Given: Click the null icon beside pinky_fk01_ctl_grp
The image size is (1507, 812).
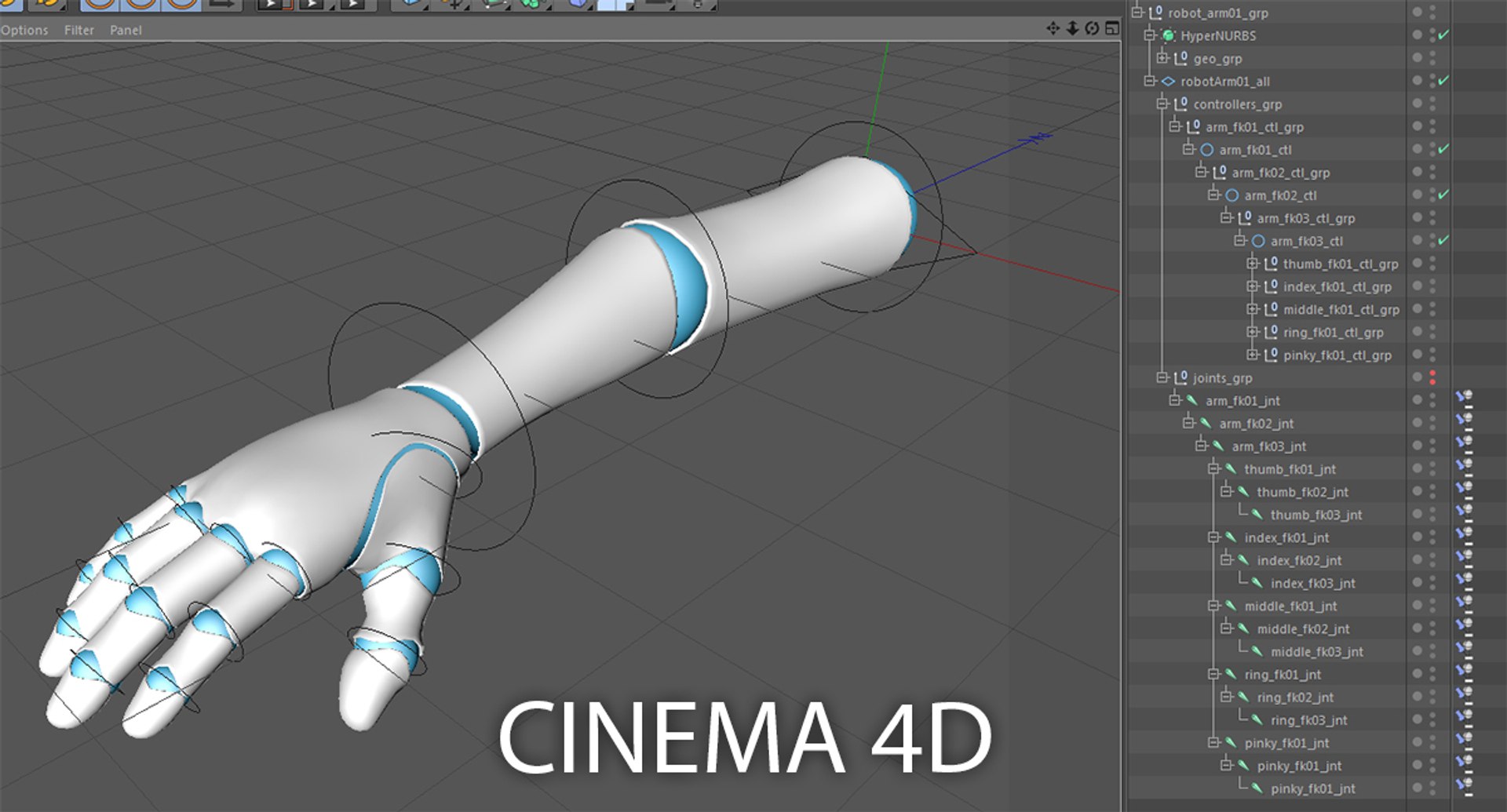Looking at the screenshot, I should point(1270,355).
